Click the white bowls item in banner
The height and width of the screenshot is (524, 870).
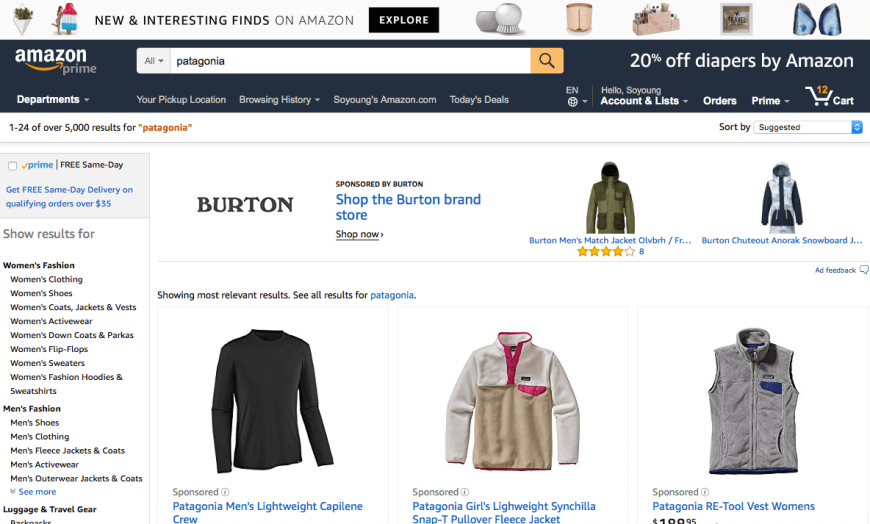tap(500, 19)
